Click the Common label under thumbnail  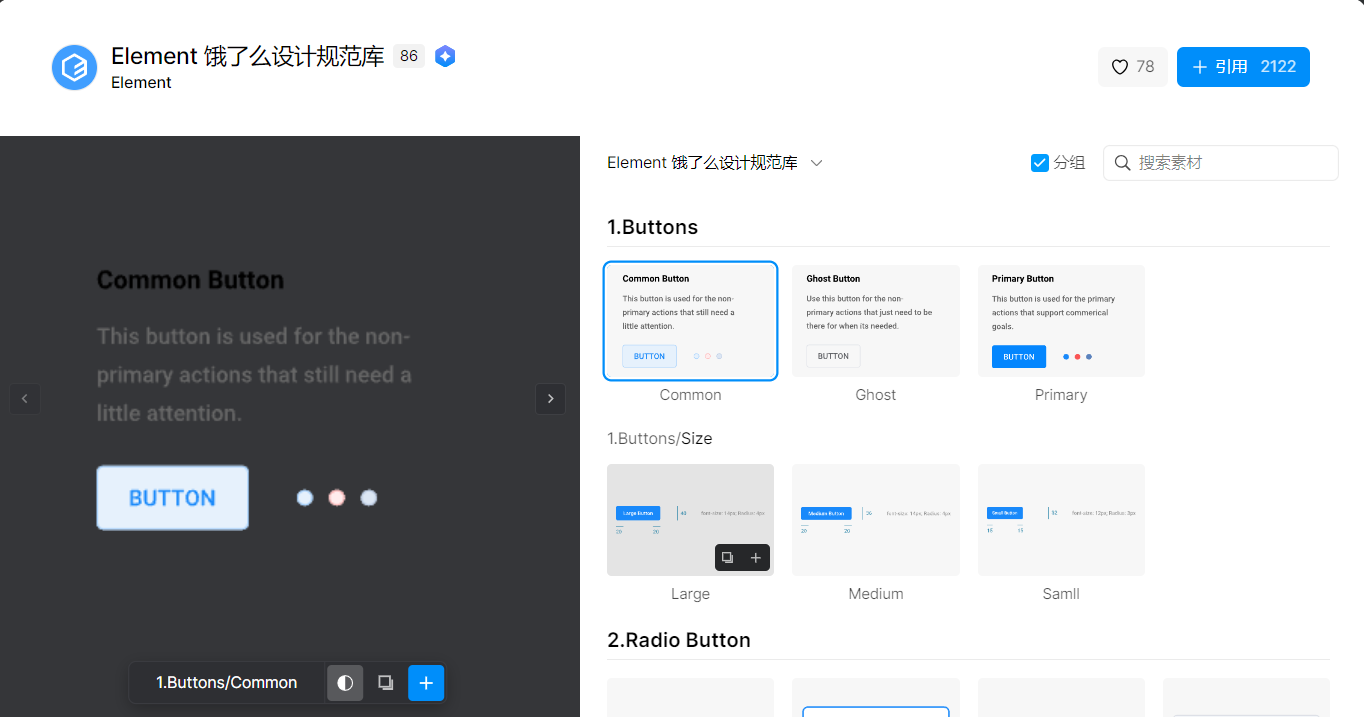(690, 395)
